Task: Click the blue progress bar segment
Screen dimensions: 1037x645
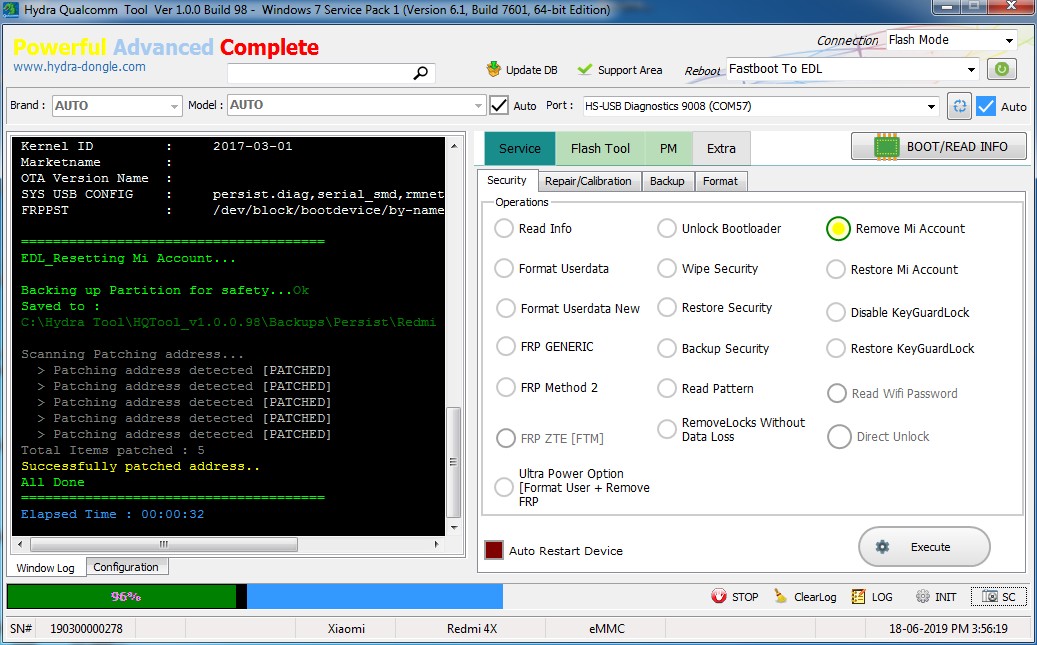Action: coord(374,596)
